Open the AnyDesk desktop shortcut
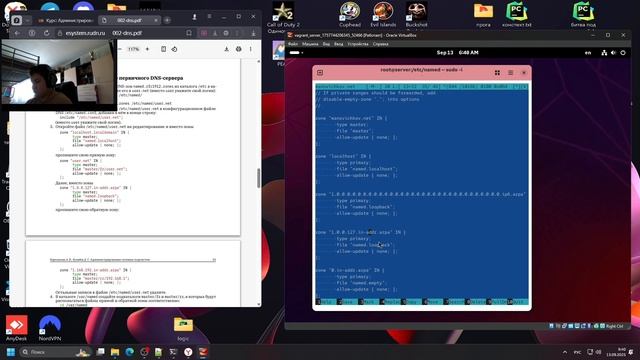 tap(16, 328)
